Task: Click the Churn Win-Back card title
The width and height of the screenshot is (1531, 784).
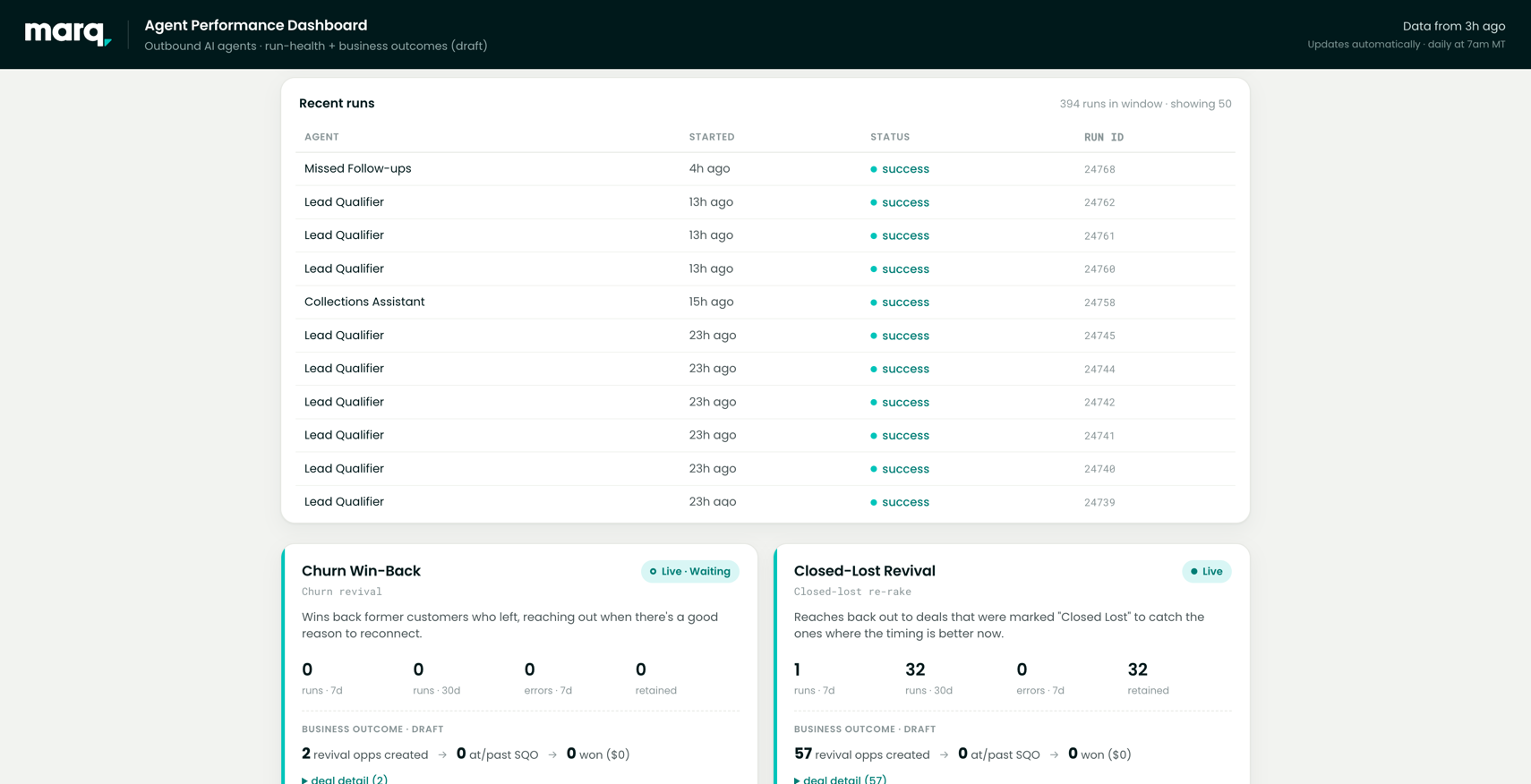Action: 361,571
